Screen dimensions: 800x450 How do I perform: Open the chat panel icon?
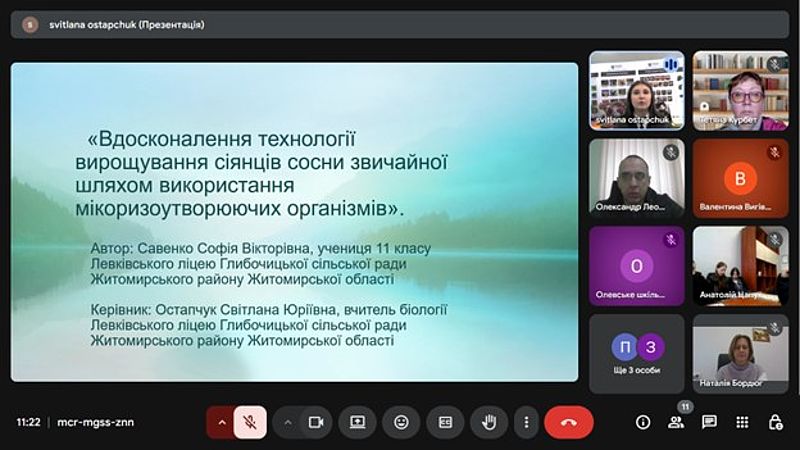[709, 422]
